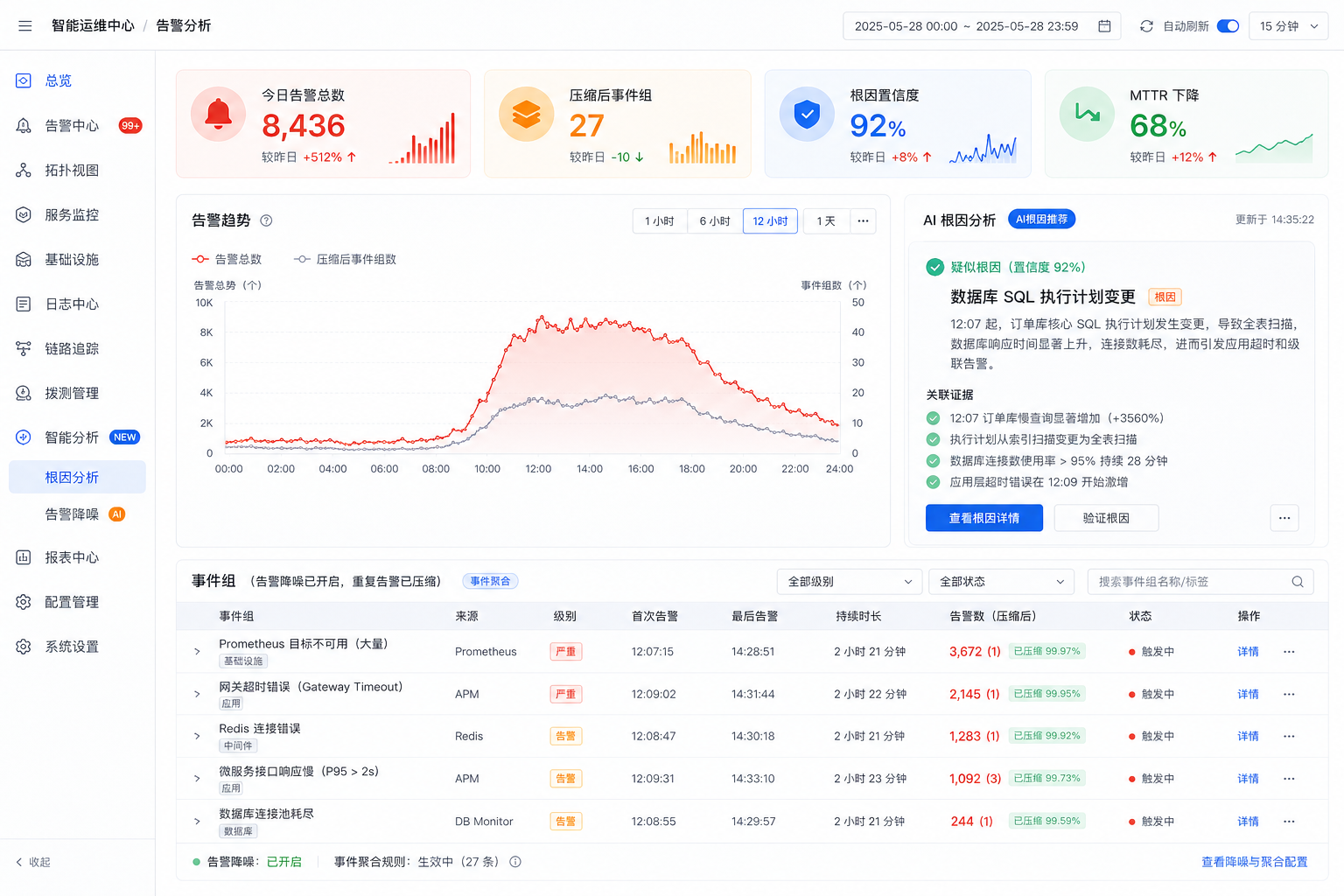Click the search icon in event group search
1344x896 pixels.
pyautogui.click(x=1298, y=582)
